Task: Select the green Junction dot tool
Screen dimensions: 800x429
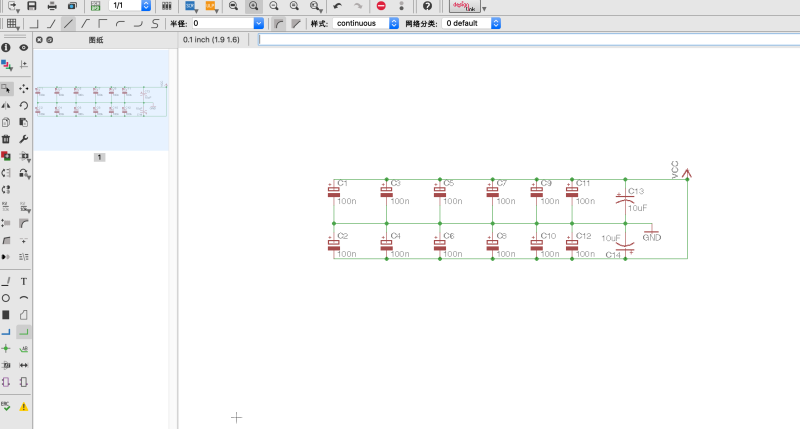Action: [x=6, y=349]
